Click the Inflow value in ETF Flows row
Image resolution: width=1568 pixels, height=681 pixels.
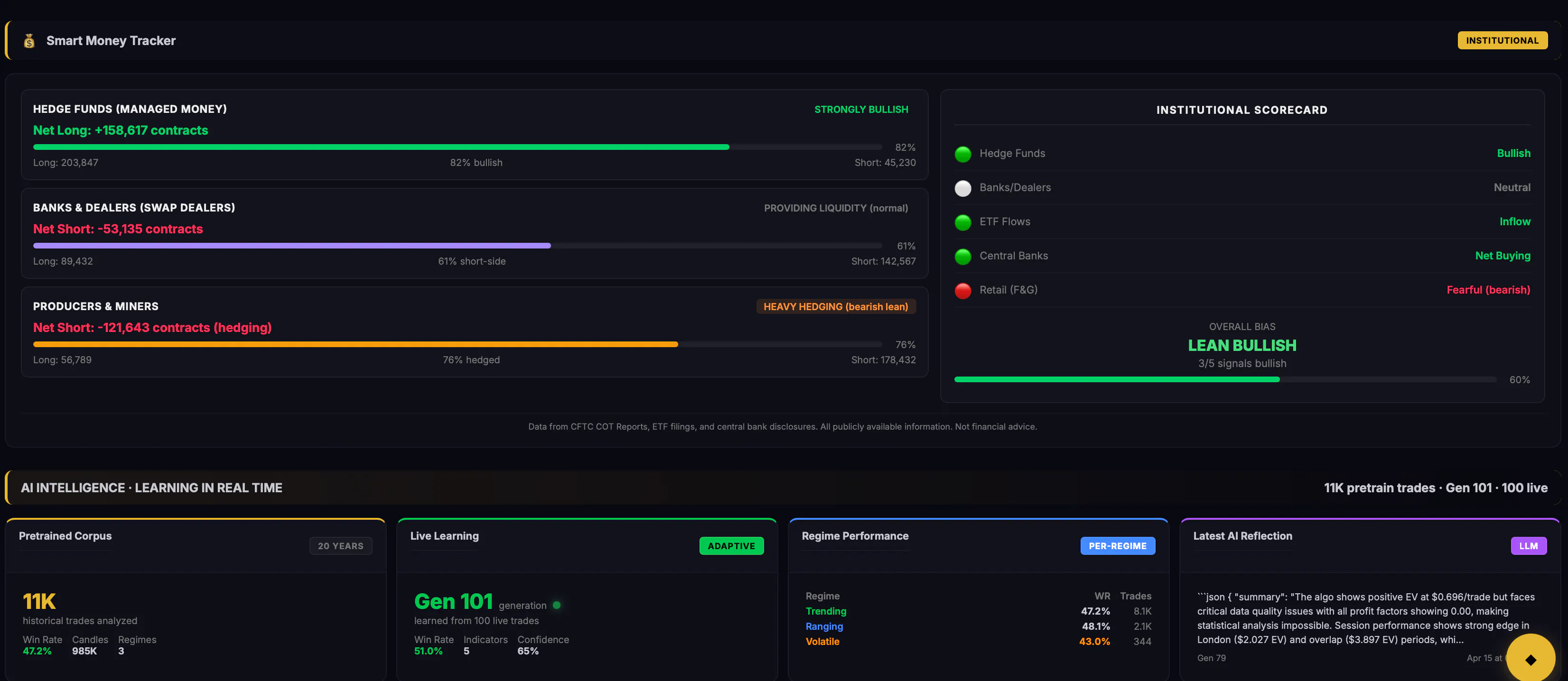1515,221
